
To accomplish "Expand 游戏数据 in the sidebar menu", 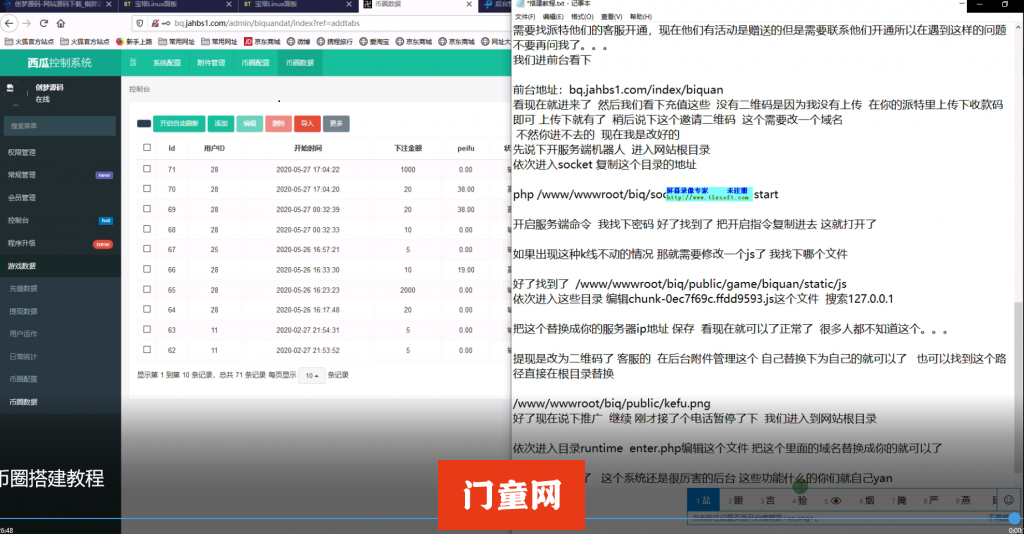I will click(22, 265).
